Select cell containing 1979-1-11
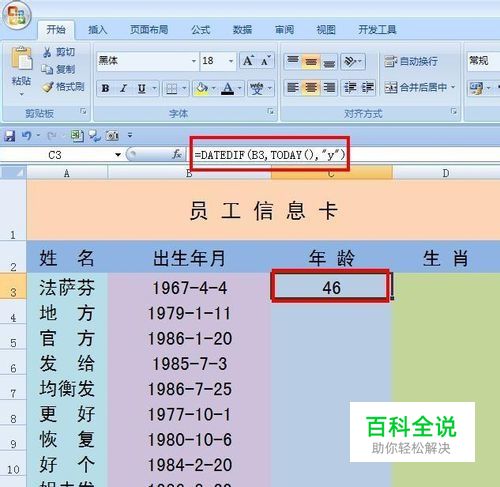500x487 pixels. 189,313
